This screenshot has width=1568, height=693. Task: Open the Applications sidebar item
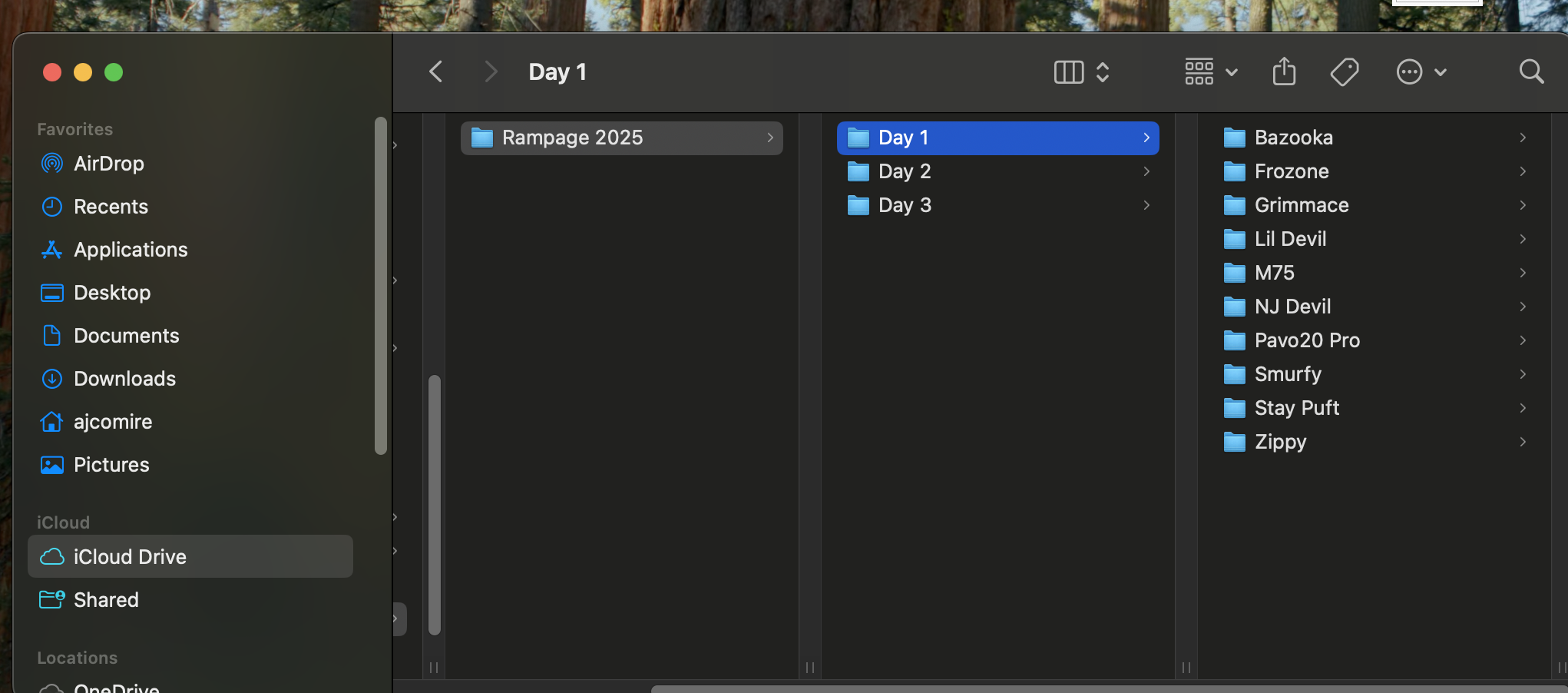[131, 250]
